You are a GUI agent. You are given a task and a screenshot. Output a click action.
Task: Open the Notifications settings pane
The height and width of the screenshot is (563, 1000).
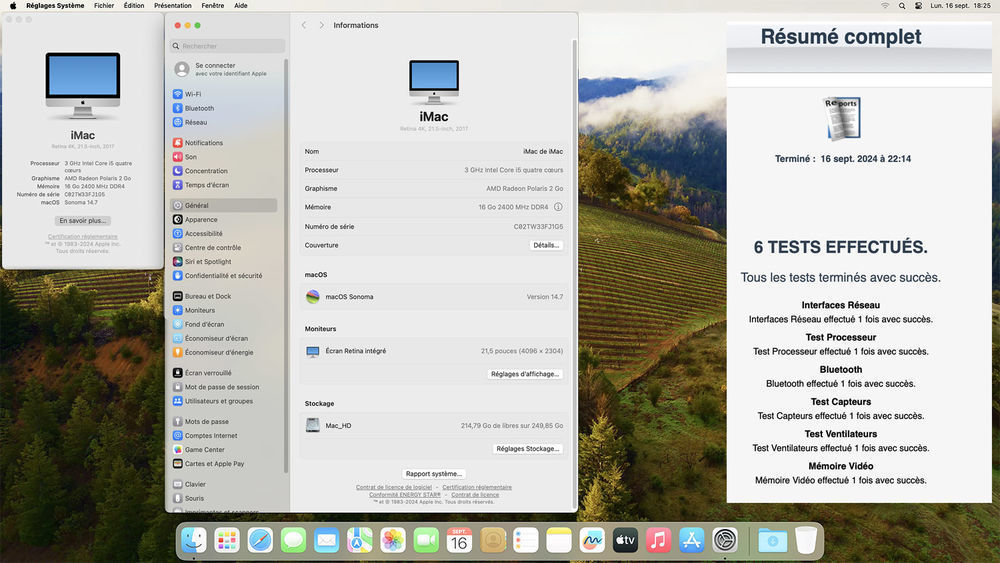[x=203, y=143]
